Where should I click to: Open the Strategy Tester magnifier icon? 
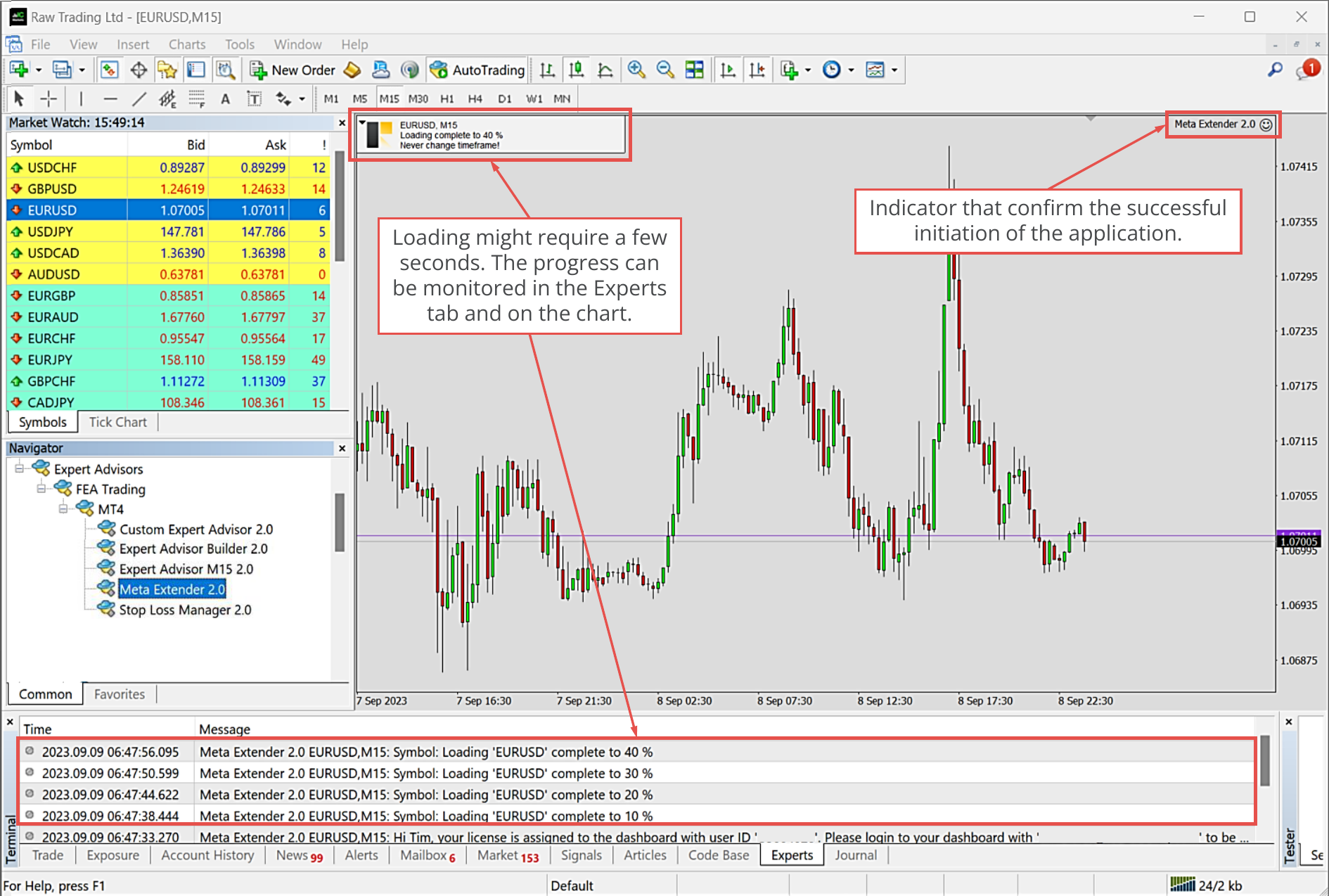[x=225, y=70]
